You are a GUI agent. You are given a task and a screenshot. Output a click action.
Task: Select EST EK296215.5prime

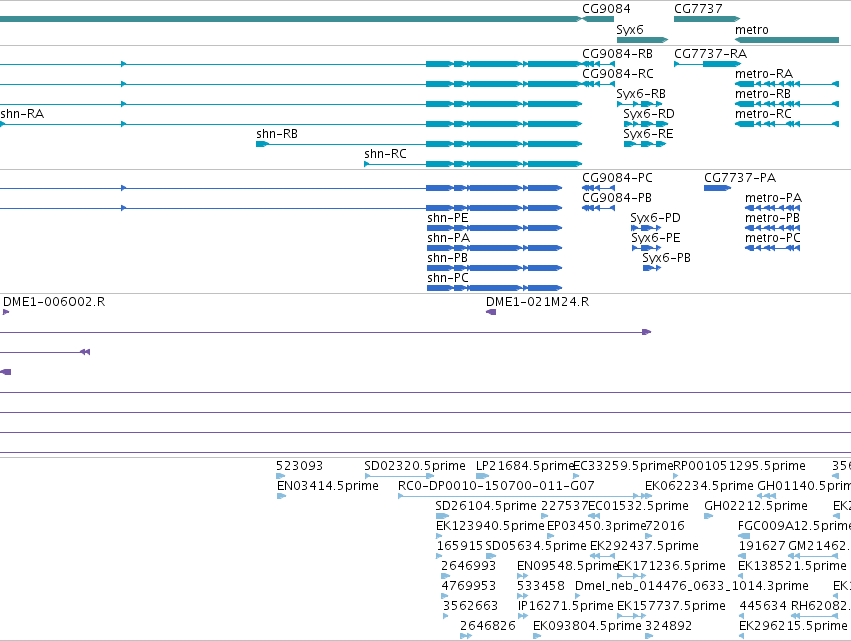point(742,636)
